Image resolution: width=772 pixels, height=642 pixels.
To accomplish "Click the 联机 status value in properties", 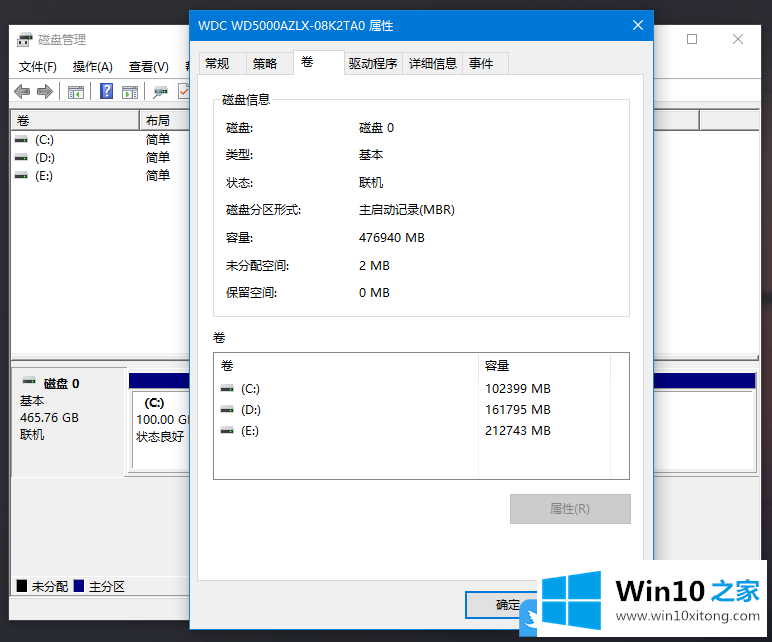I will [x=371, y=183].
